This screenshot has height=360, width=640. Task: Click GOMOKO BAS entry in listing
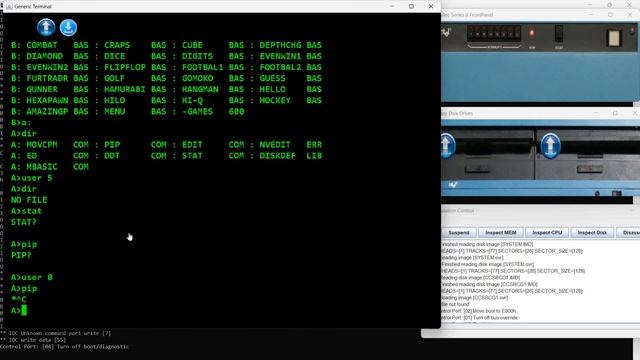[213, 78]
